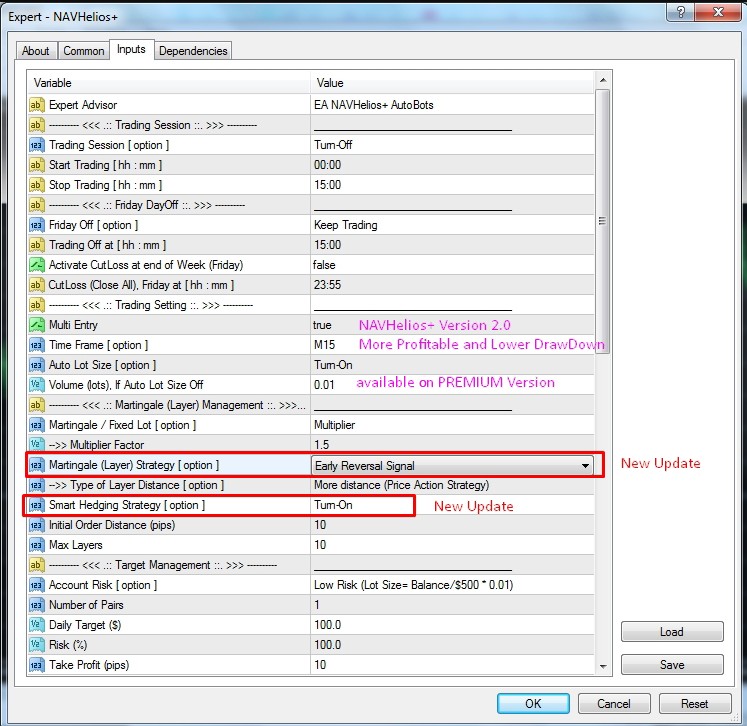The image size is (747, 726).
Task: Click the icon beside Initial Order Distance (pips)
Action: click(37, 525)
